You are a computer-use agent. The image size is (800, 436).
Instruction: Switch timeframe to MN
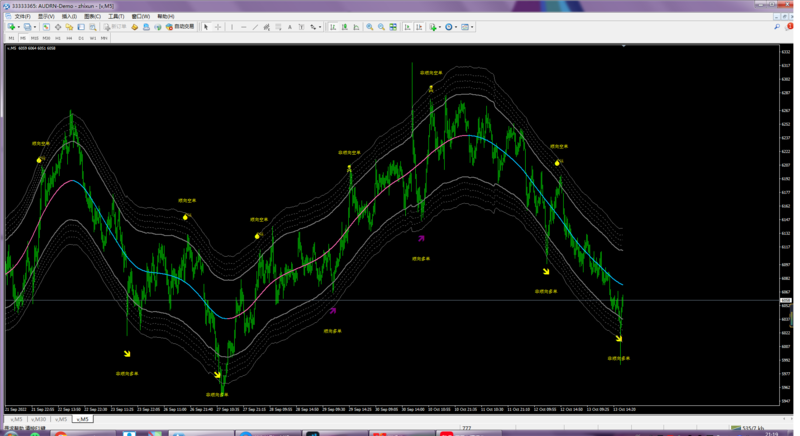(104, 38)
